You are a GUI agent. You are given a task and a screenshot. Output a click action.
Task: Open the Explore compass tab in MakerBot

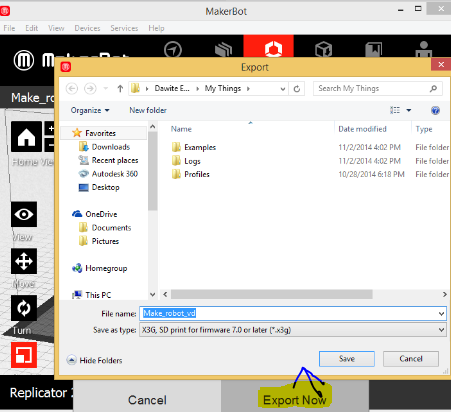click(x=173, y=49)
